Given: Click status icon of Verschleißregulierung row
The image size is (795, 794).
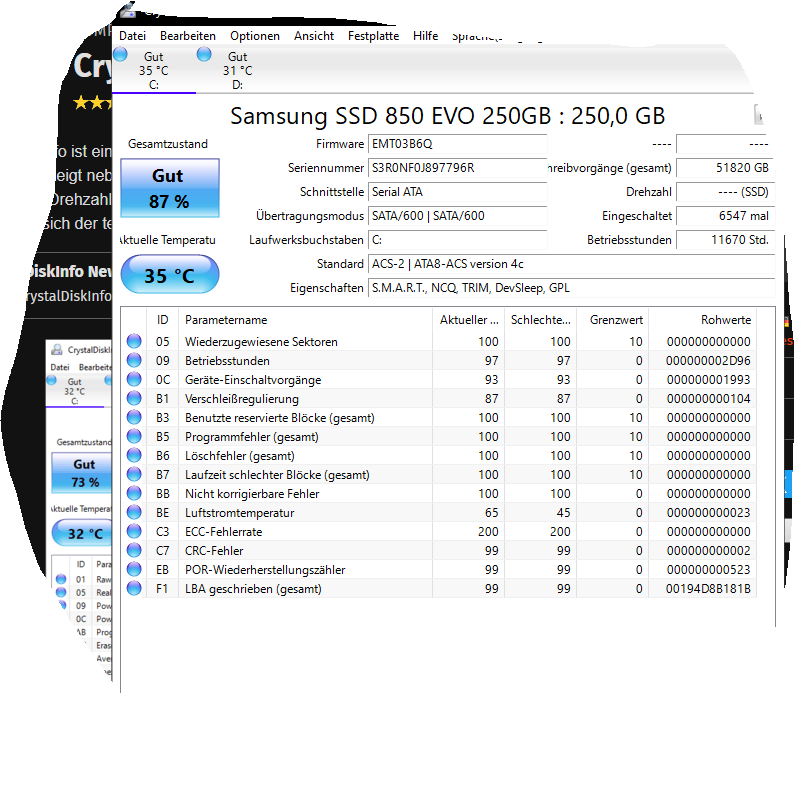Looking at the screenshot, I should (x=134, y=399).
